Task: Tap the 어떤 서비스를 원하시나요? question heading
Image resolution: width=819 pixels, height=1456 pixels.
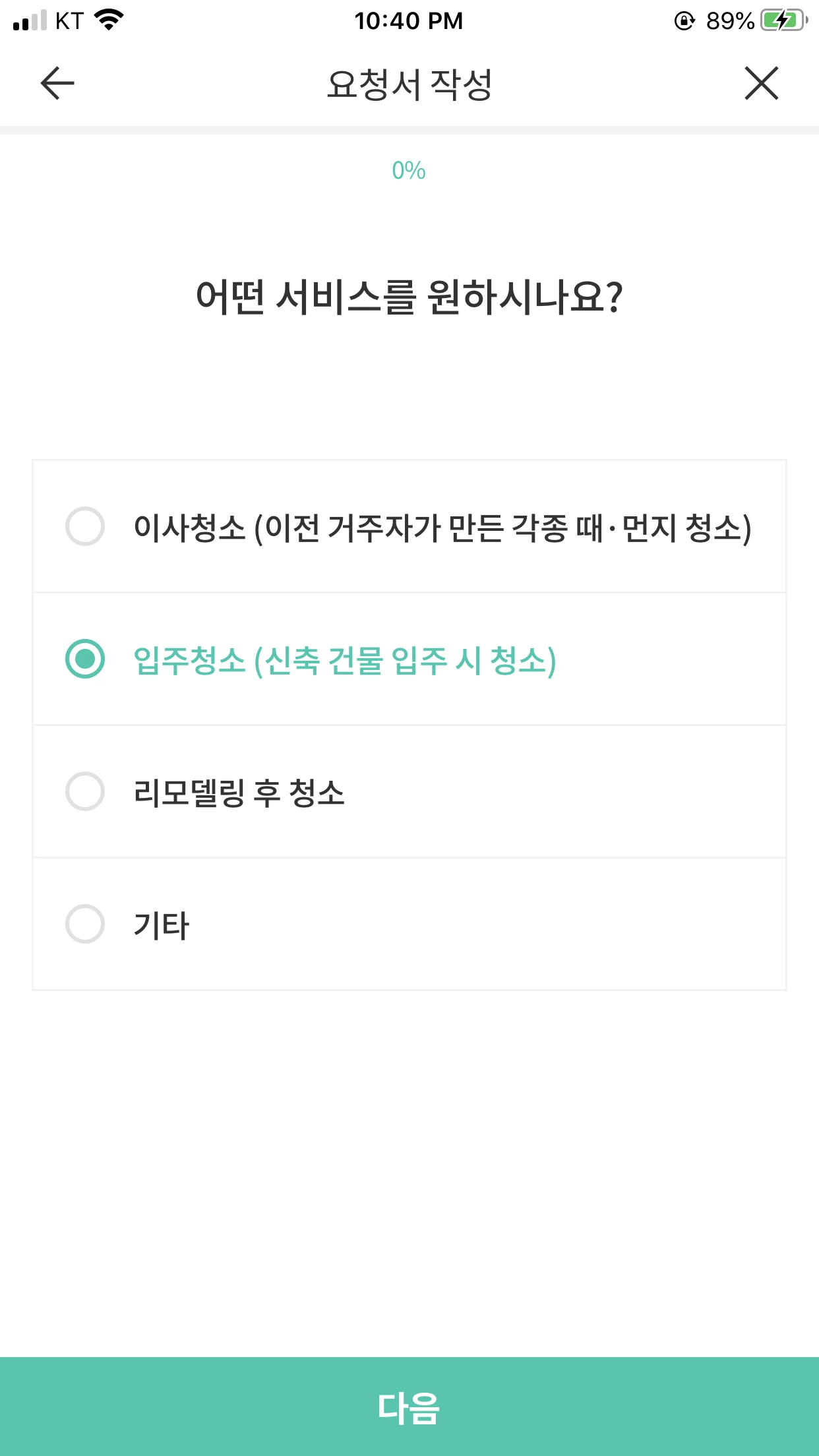Action: click(x=409, y=297)
